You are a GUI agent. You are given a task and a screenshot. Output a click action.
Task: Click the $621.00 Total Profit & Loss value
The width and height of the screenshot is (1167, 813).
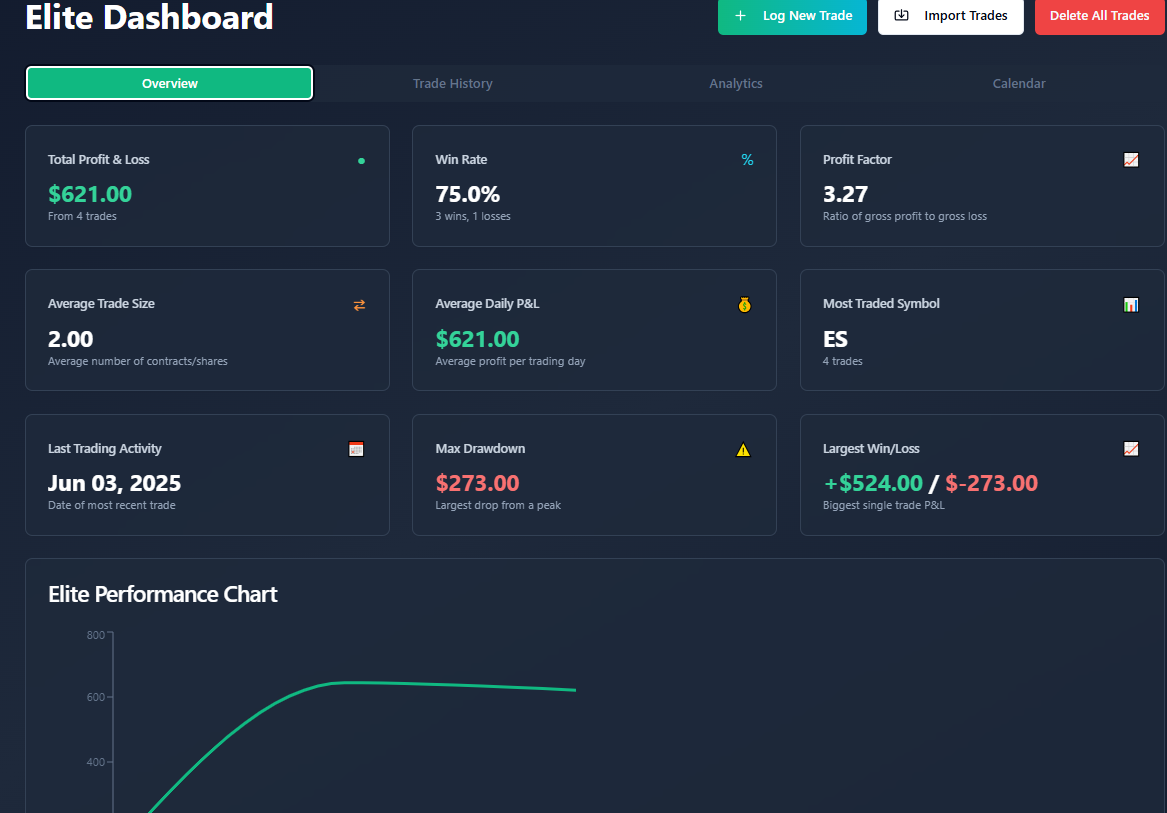(90, 194)
